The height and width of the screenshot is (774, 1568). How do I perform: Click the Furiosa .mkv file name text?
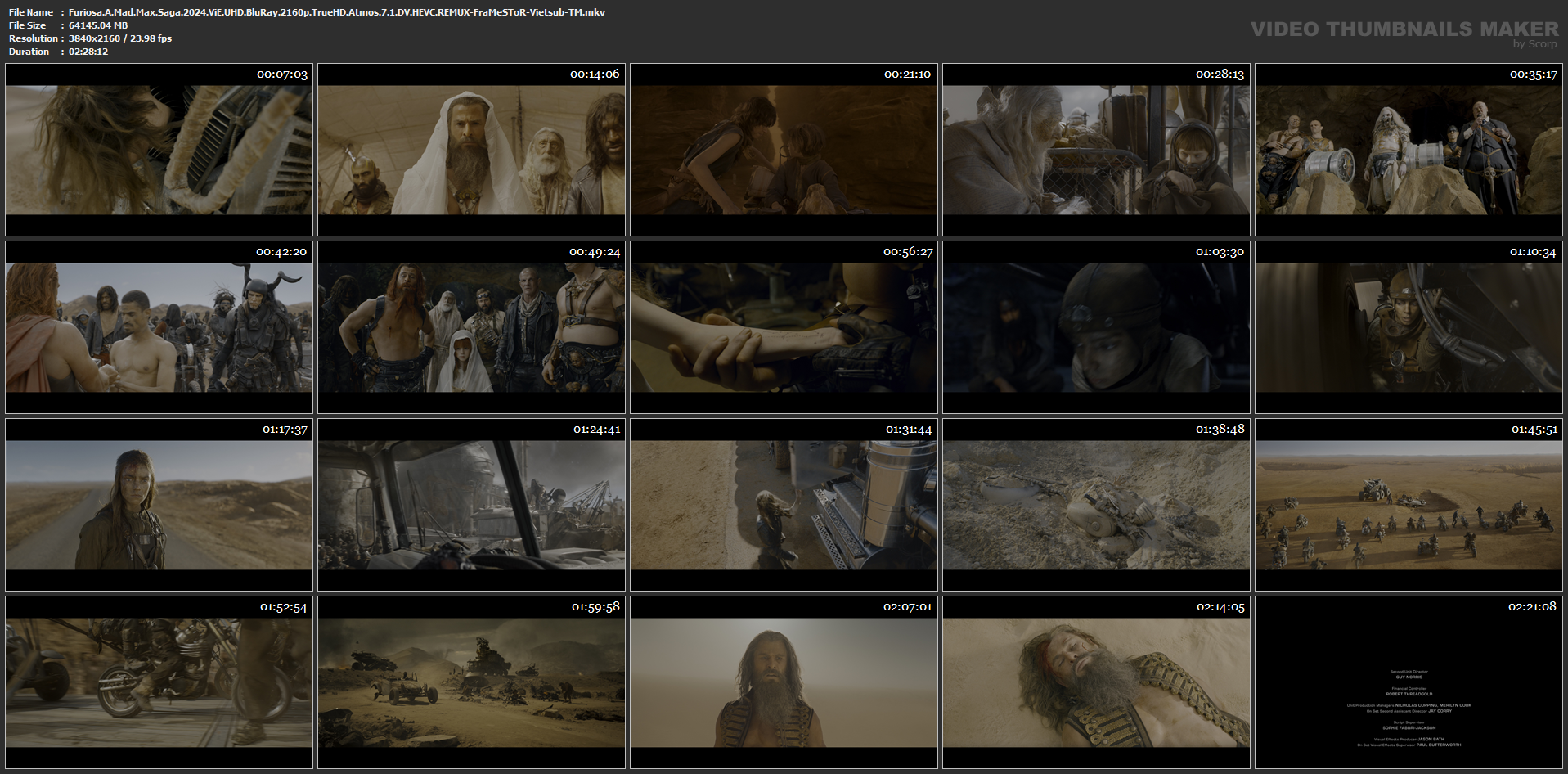point(337,12)
